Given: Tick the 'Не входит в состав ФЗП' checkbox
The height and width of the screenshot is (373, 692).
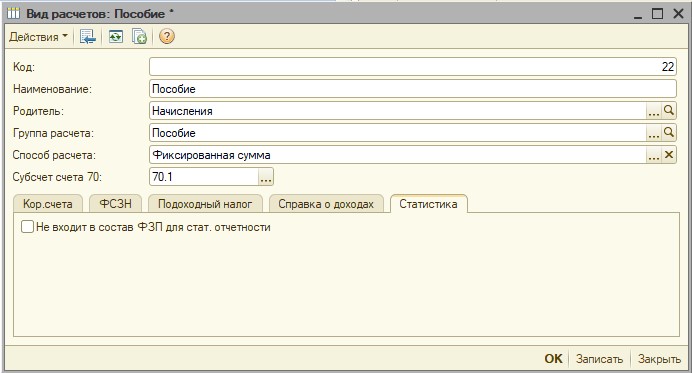Looking at the screenshot, I should (27, 227).
